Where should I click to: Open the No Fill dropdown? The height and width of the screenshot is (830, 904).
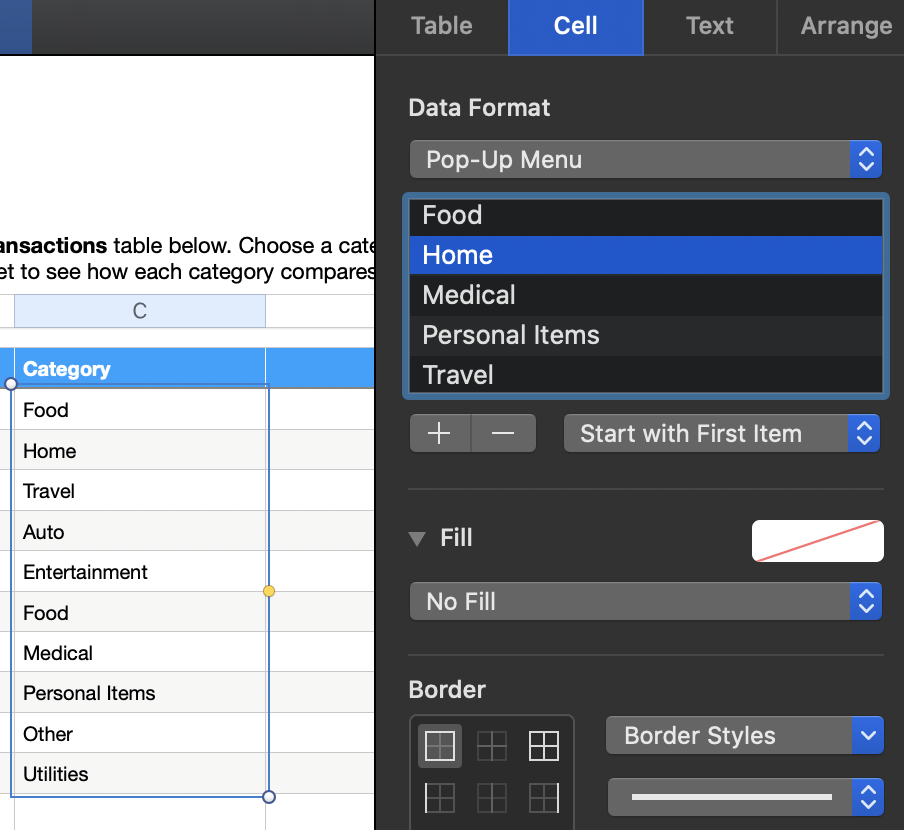pyautogui.click(x=645, y=601)
